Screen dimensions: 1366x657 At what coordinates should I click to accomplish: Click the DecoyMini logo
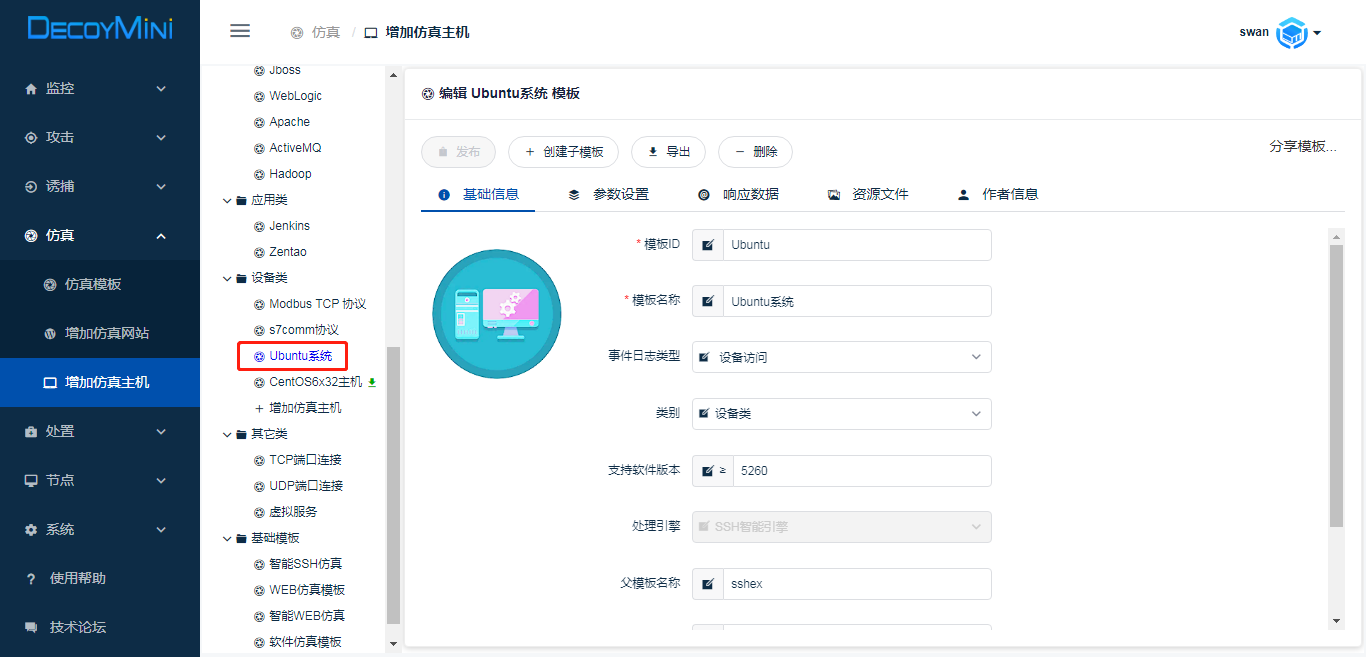[100, 29]
